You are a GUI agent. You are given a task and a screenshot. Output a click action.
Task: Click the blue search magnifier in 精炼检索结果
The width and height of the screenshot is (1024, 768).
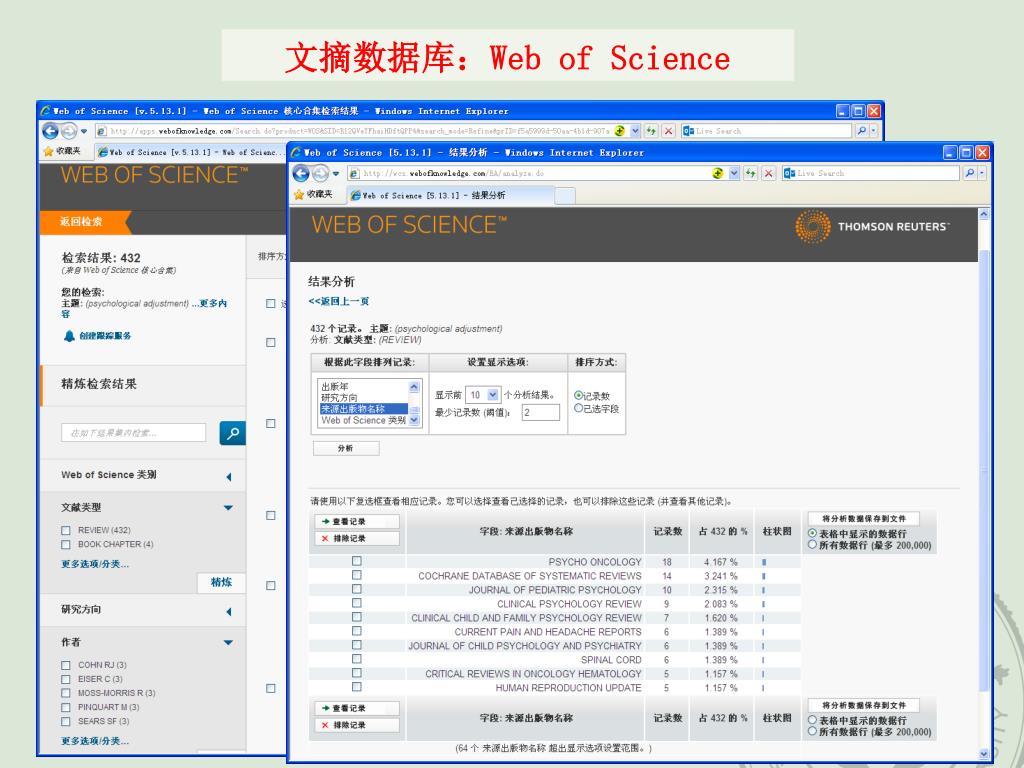pyautogui.click(x=232, y=433)
